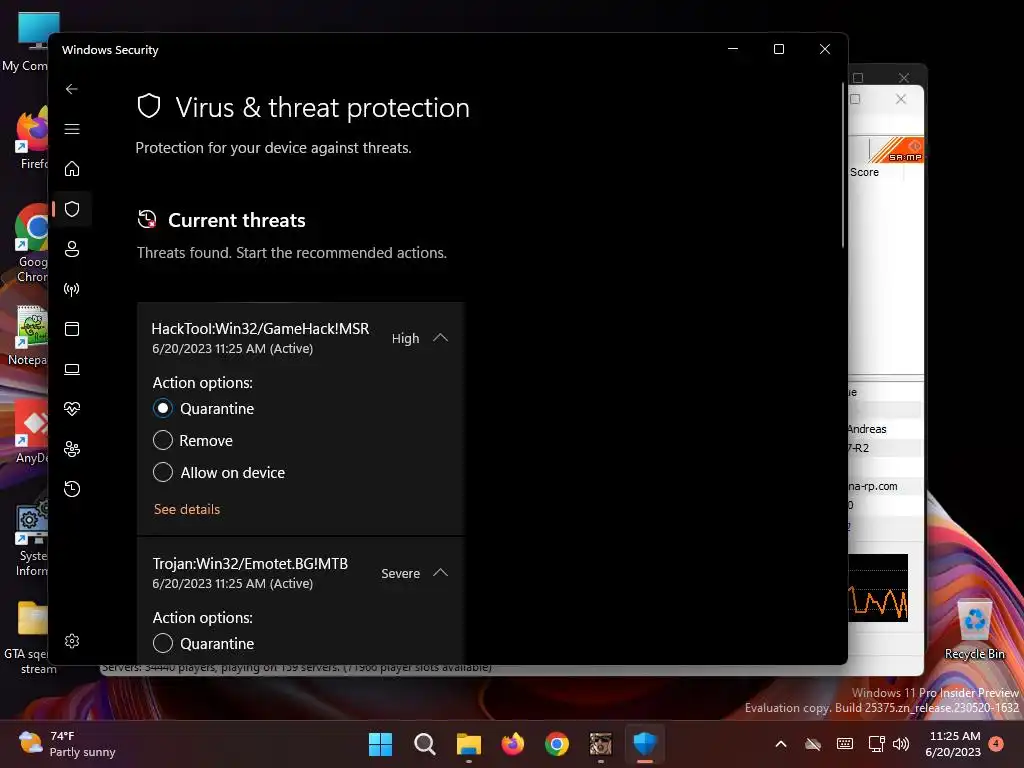Select Virus & threat protection shield icon
Screen dimensions: 1024x768
(72, 209)
